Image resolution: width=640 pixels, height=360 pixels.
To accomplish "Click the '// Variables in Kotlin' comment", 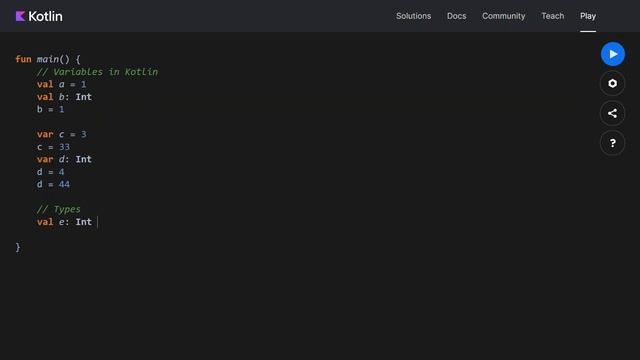I will coord(97,72).
